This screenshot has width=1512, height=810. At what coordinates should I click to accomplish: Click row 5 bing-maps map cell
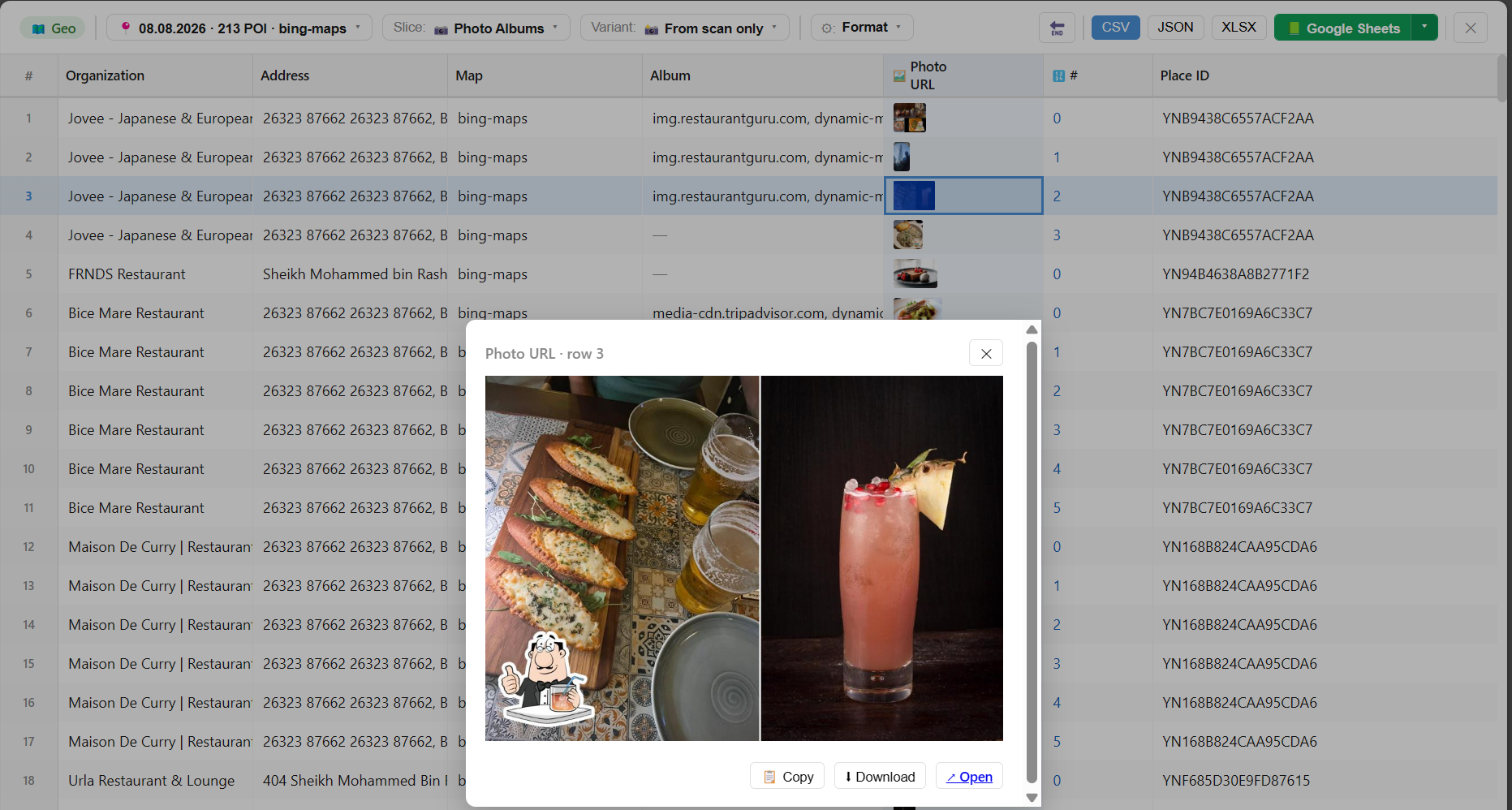coord(545,274)
